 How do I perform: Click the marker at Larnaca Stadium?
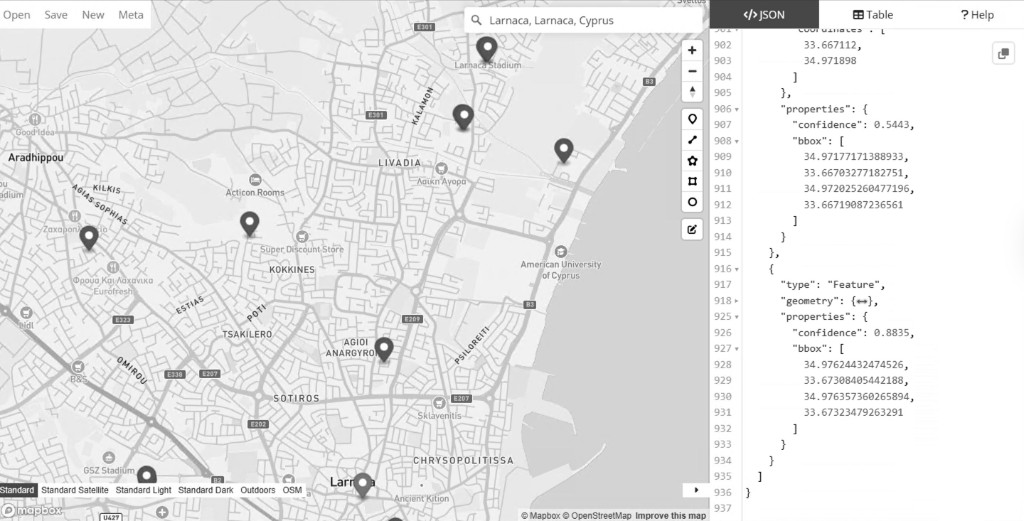coord(487,50)
